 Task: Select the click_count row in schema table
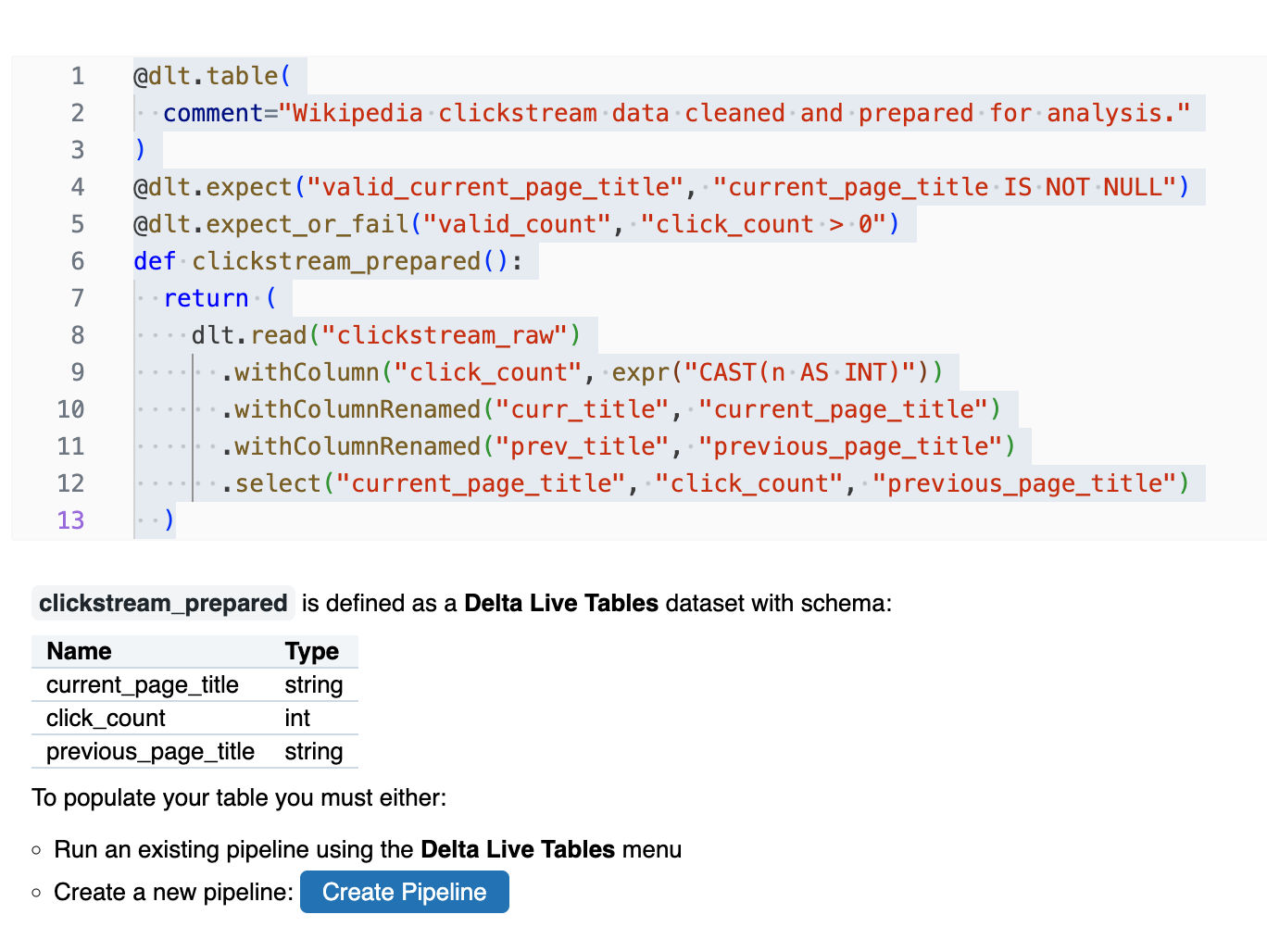click(x=106, y=718)
